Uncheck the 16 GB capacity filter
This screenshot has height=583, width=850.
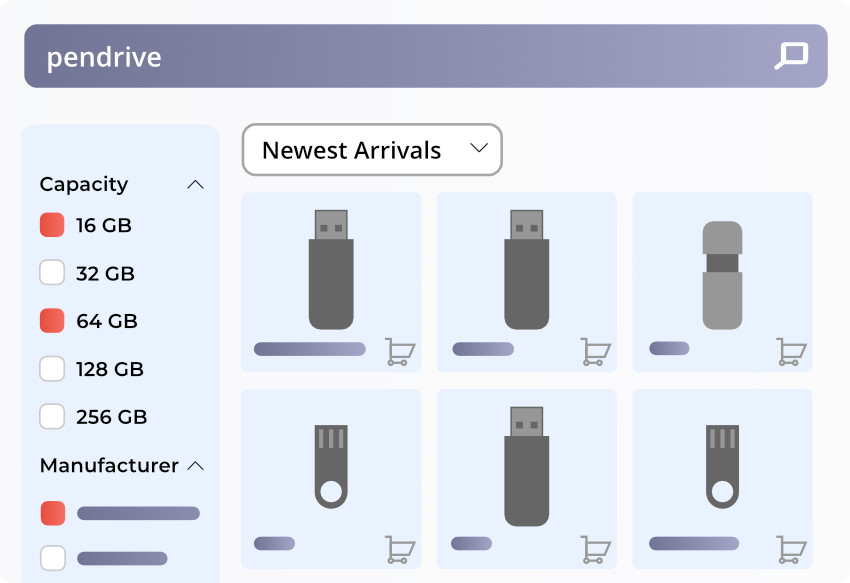tap(52, 225)
